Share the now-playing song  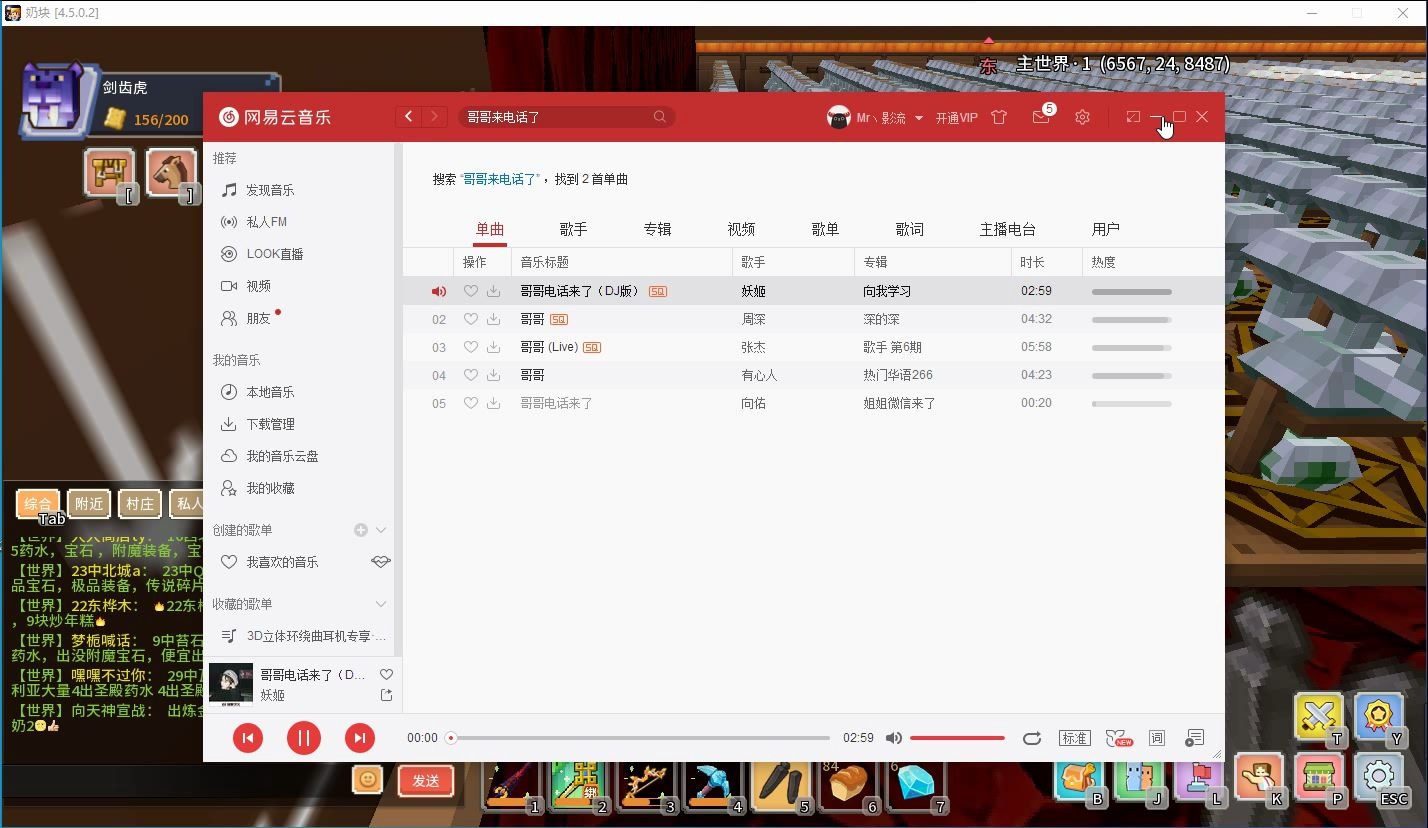386,695
